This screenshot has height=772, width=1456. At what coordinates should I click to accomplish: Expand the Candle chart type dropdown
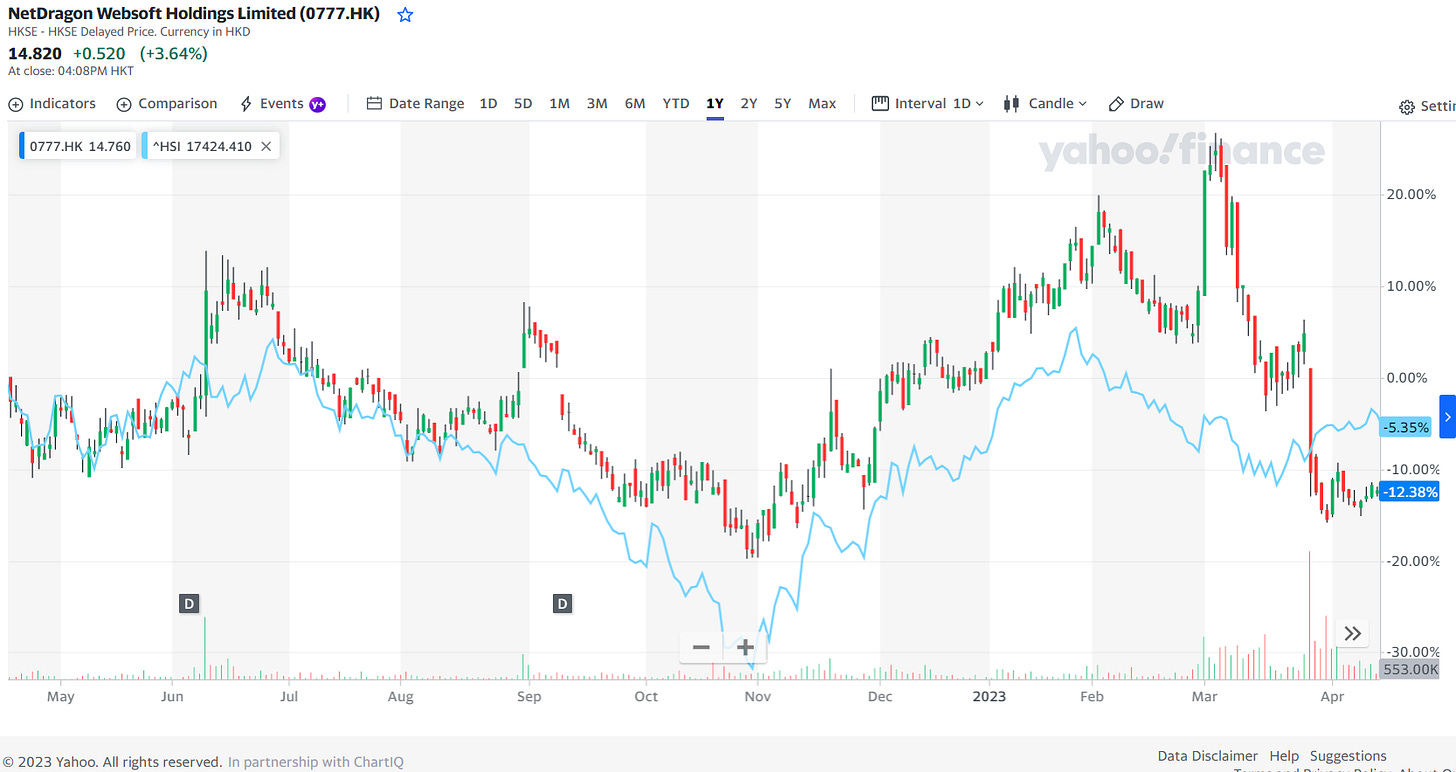(x=1045, y=104)
